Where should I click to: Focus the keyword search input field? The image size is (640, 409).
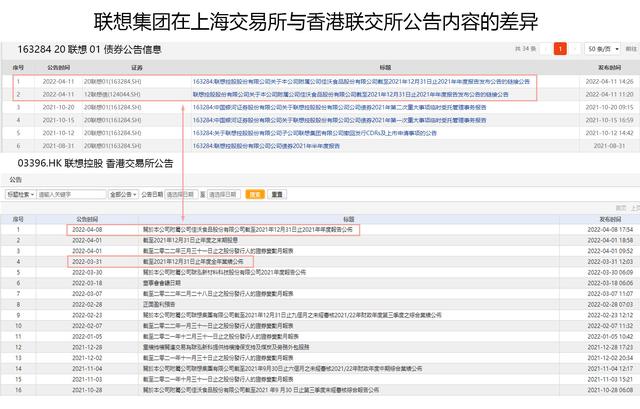tap(71, 194)
